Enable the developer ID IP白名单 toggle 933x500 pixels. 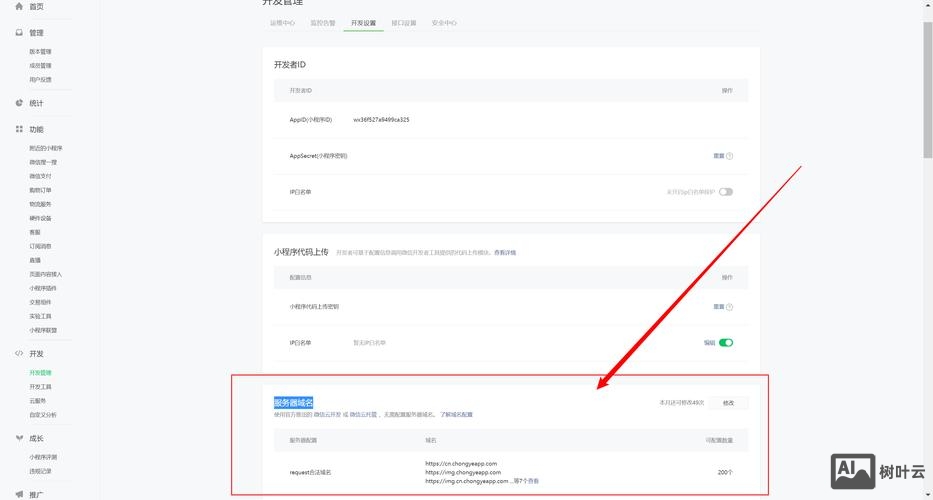point(725,192)
